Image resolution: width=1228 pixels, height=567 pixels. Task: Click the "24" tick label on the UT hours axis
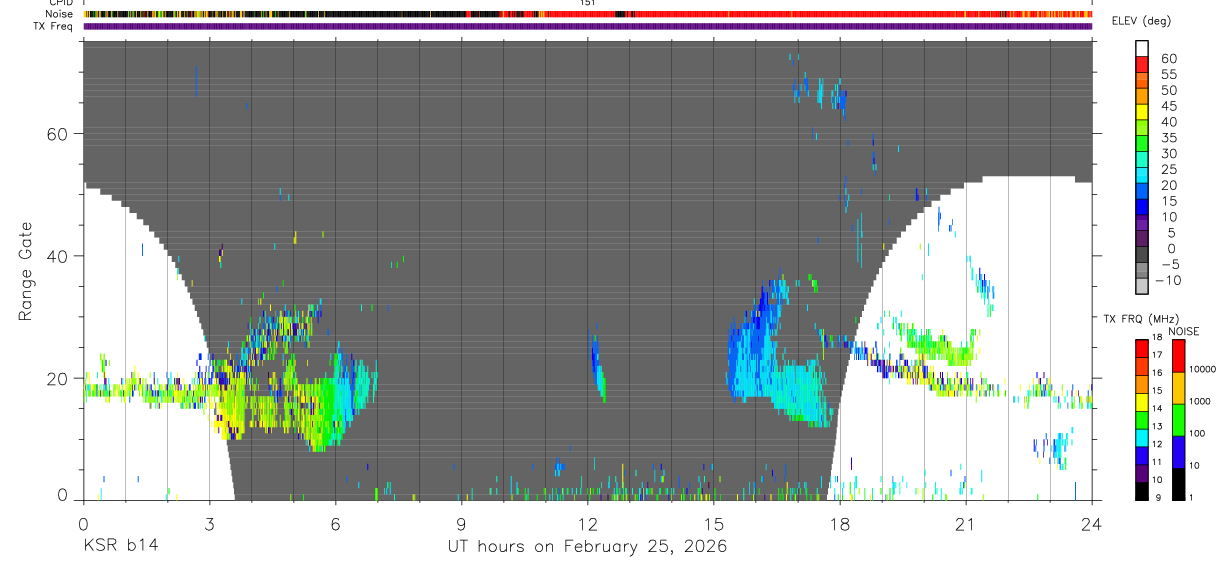tap(1091, 524)
